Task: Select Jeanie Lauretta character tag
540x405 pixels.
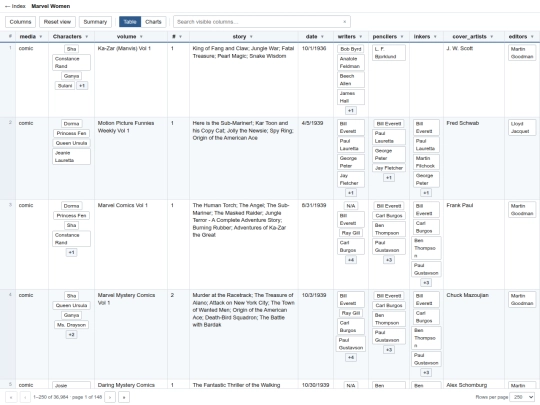Action: [x=71, y=156]
